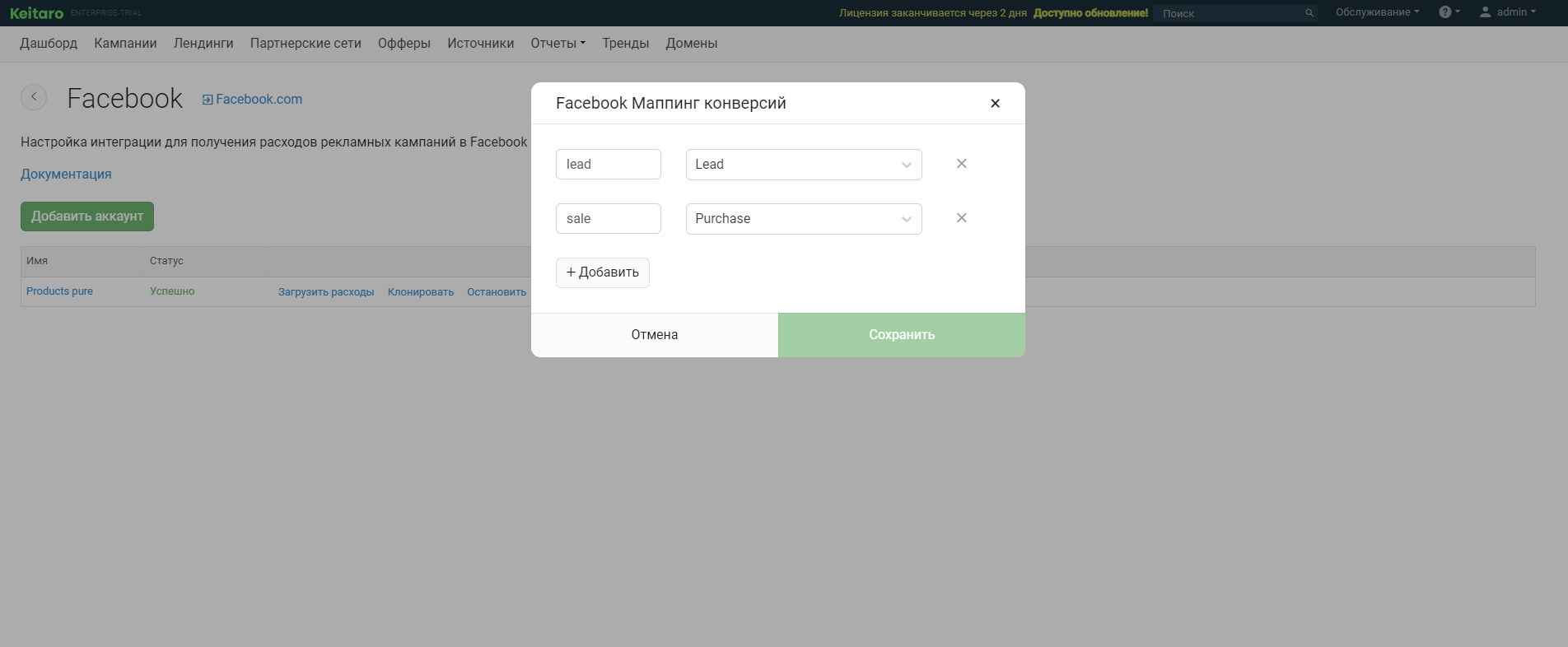The image size is (1568, 647).
Task: Close the Facebook conversion mapping dialog
Action: click(x=995, y=103)
